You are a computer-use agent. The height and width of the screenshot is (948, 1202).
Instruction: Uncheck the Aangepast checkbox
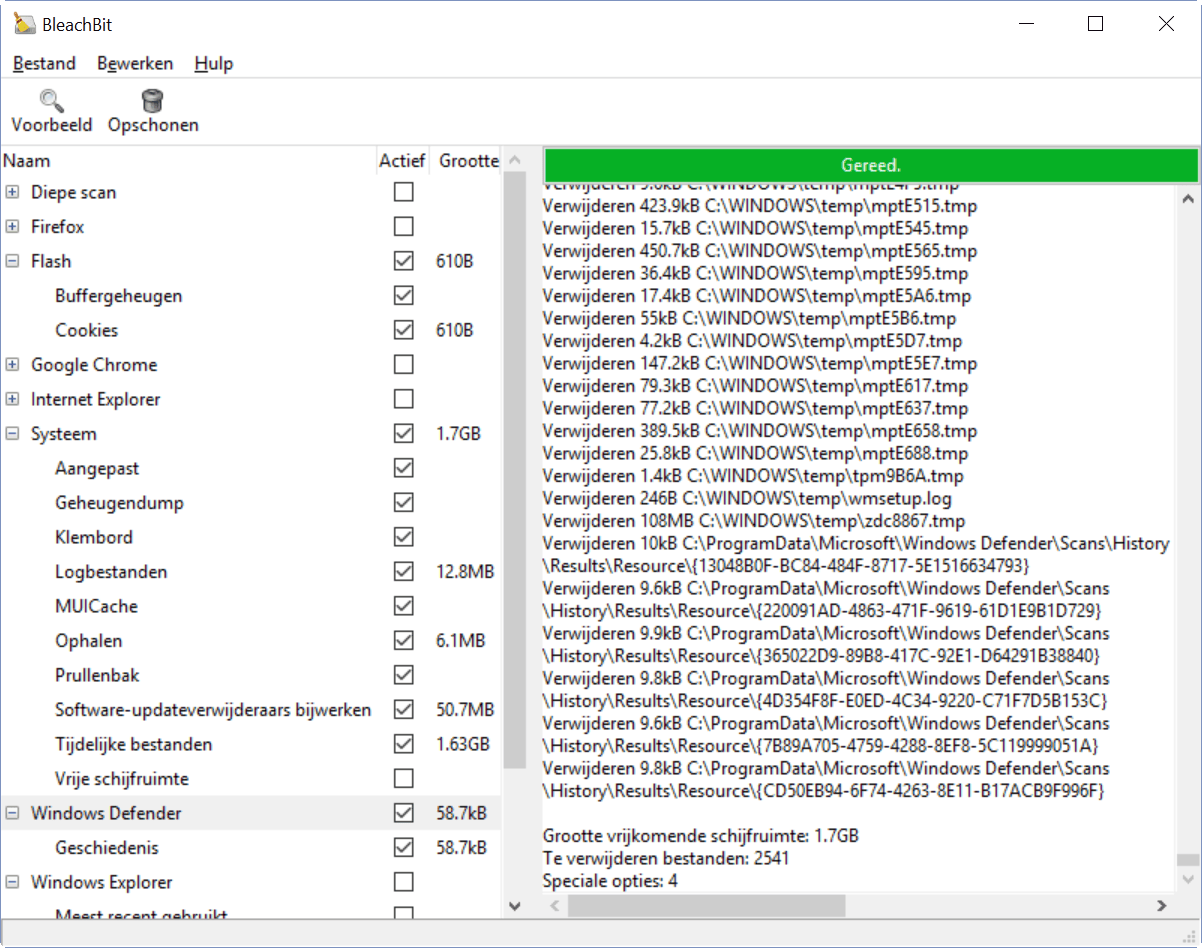(403, 468)
